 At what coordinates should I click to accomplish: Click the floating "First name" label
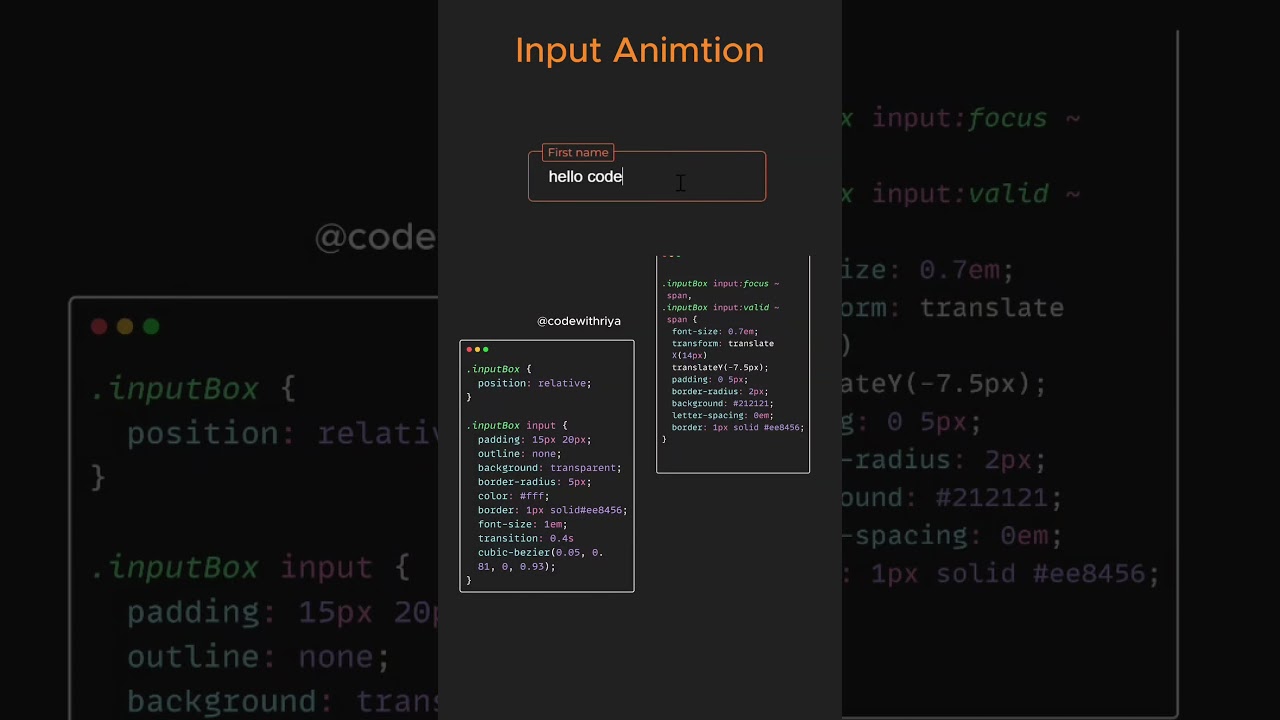(578, 152)
